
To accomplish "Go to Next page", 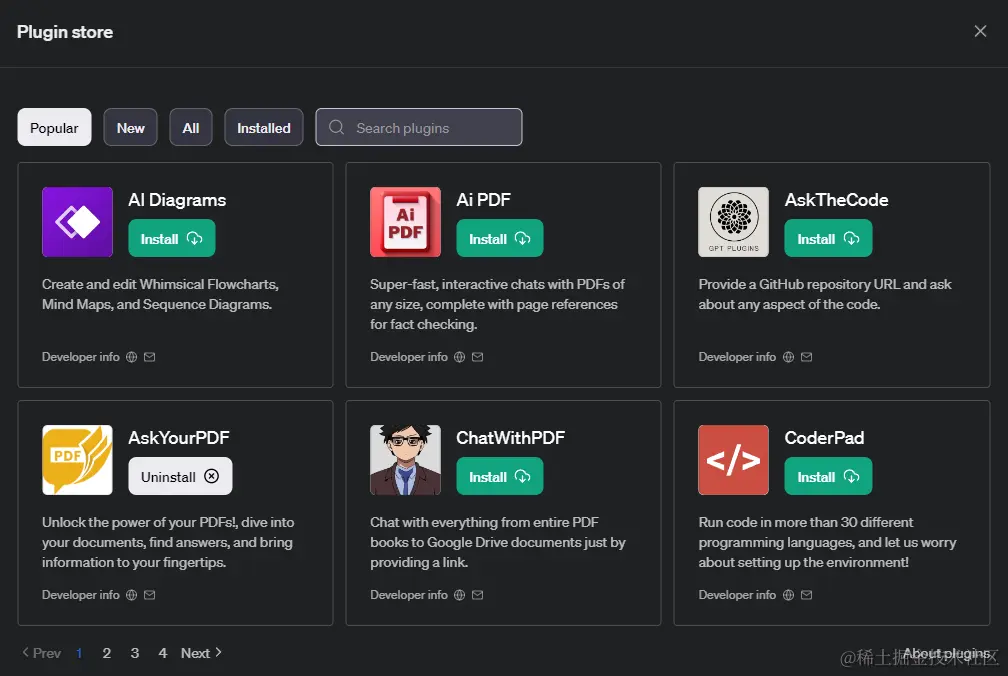I will pyautogui.click(x=201, y=653).
